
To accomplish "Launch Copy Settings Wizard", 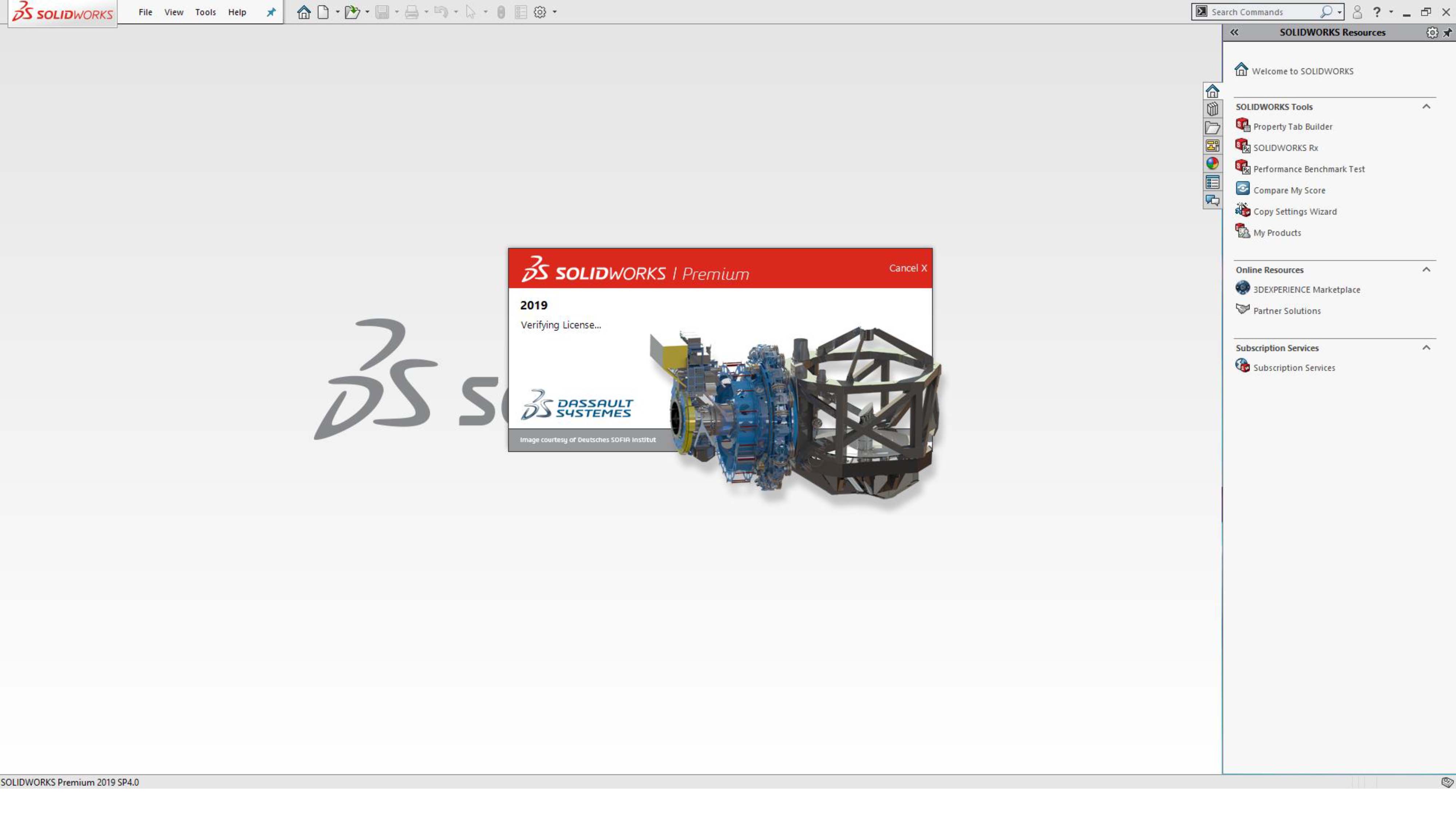I will (1286, 211).
